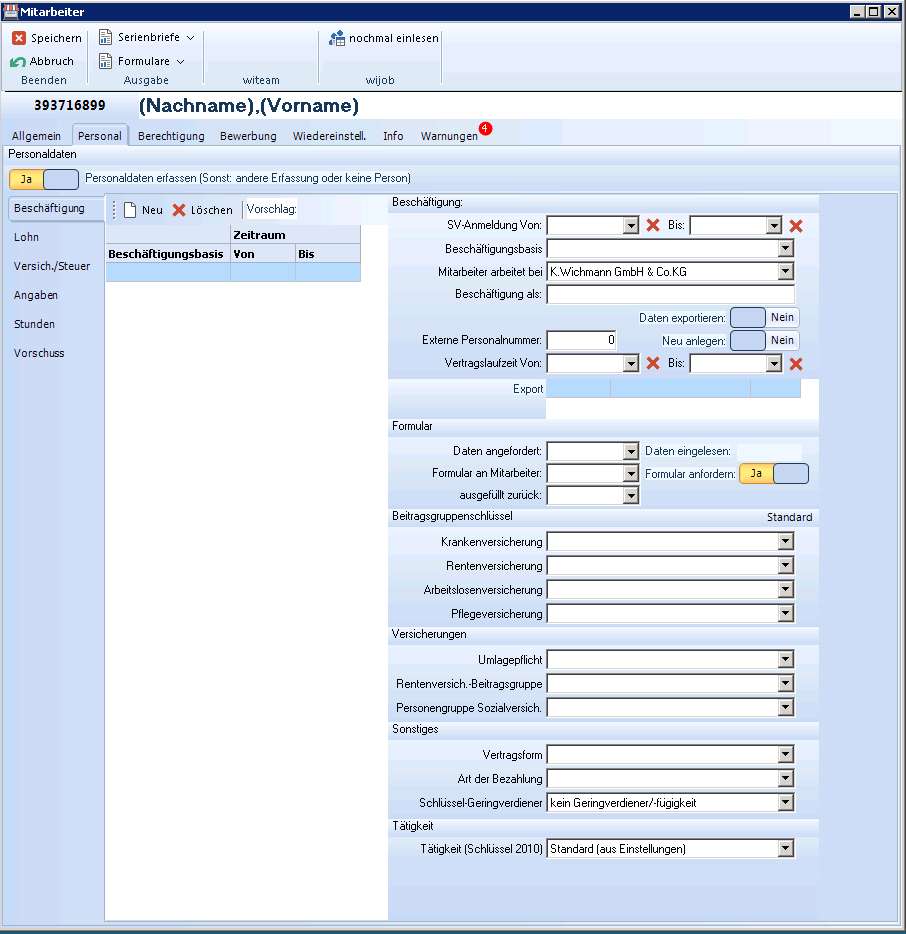Click the Neu blank page icon

[130, 210]
